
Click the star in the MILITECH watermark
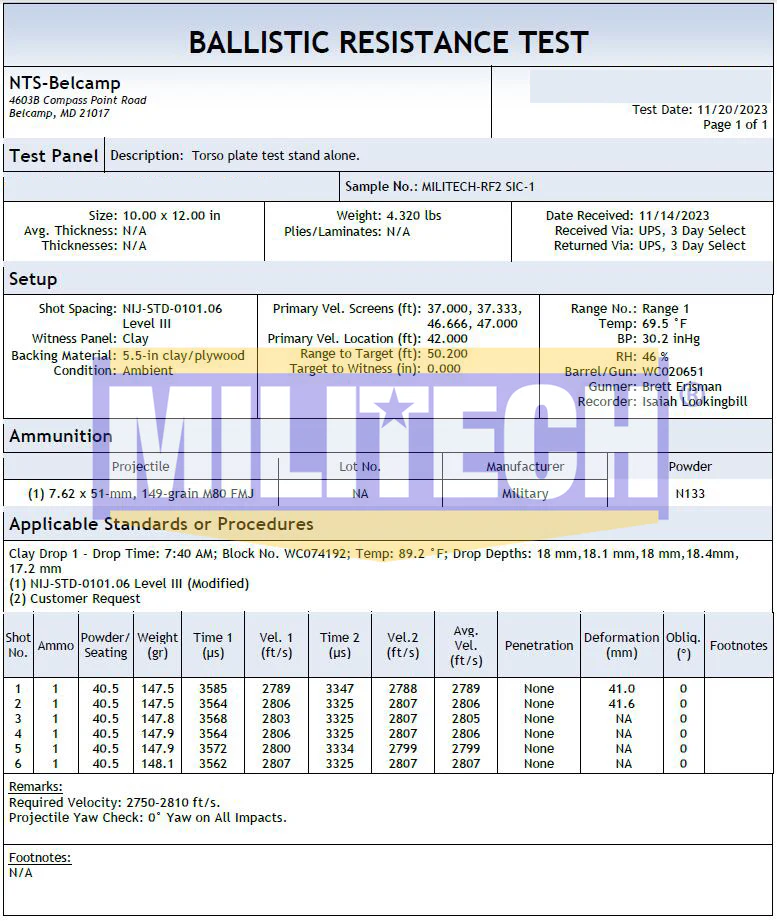point(394,407)
